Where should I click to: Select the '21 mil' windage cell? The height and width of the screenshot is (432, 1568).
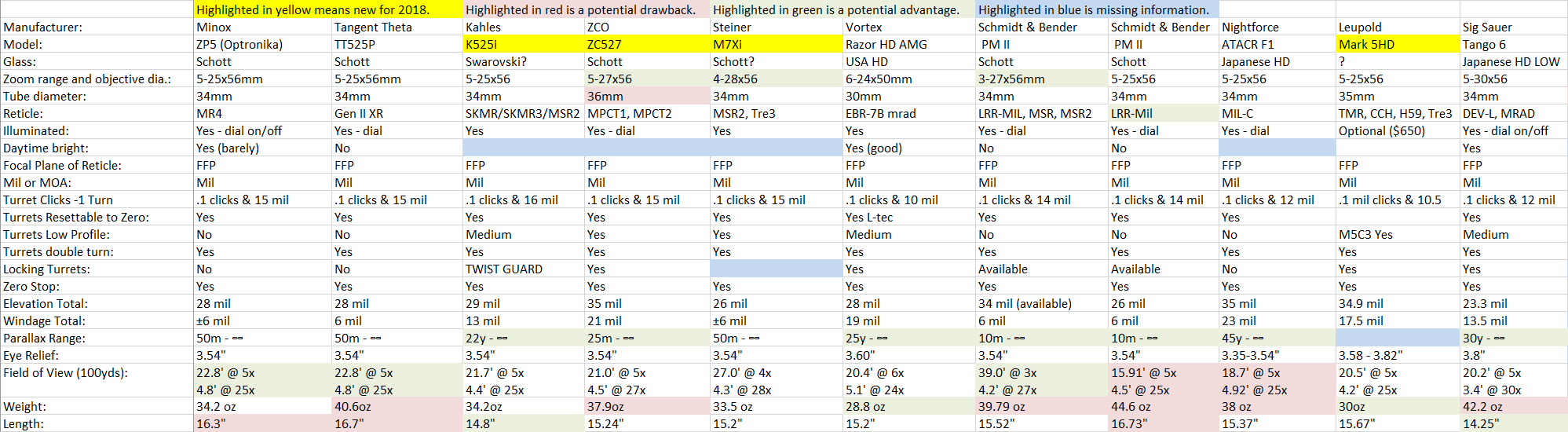point(647,320)
